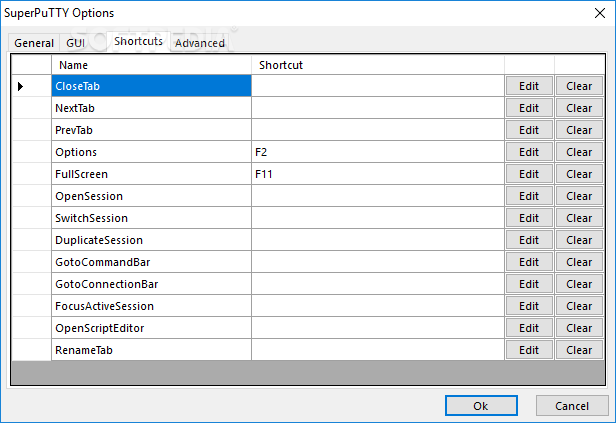Switch to the General tab
Viewport: 616px width, 423px height.
tap(34, 42)
